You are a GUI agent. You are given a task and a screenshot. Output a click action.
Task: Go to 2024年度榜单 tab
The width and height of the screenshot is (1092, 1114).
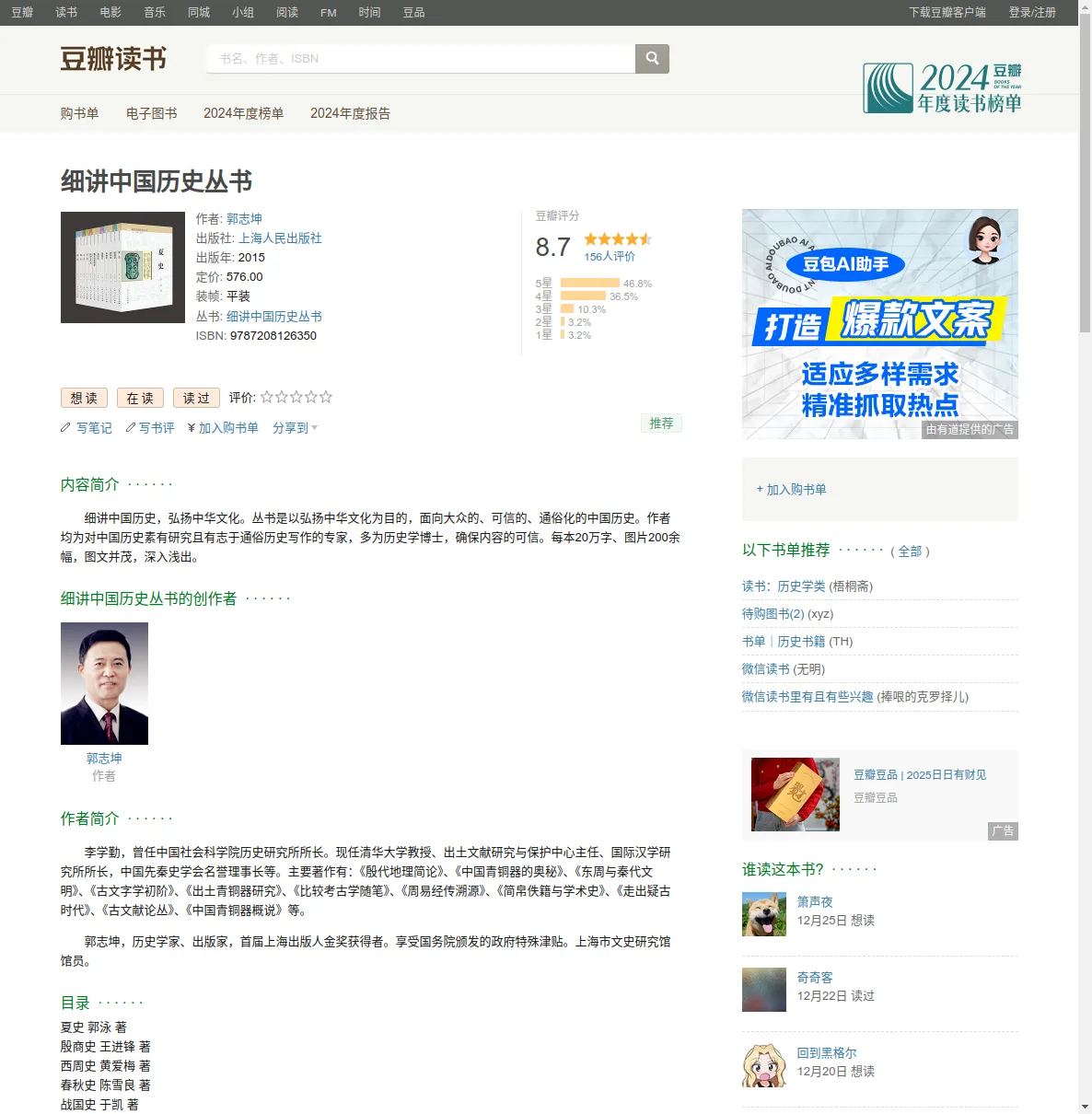(243, 113)
